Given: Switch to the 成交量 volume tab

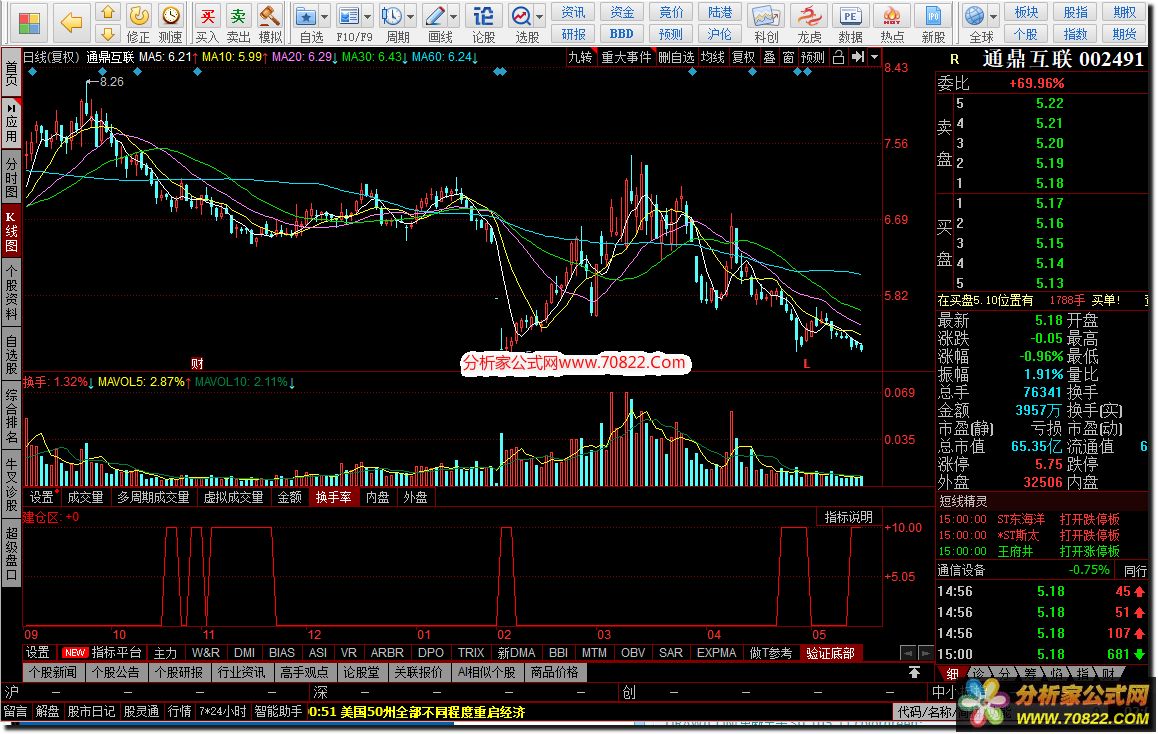Looking at the screenshot, I should coord(85,497).
